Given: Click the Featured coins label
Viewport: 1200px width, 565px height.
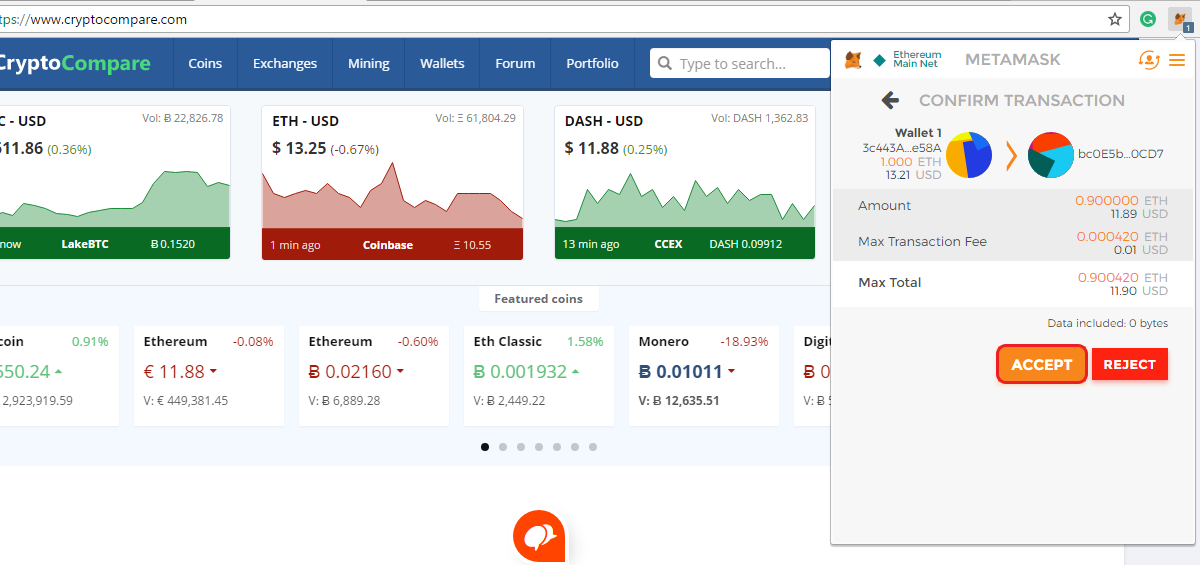Looking at the screenshot, I should tap(538, 298).
